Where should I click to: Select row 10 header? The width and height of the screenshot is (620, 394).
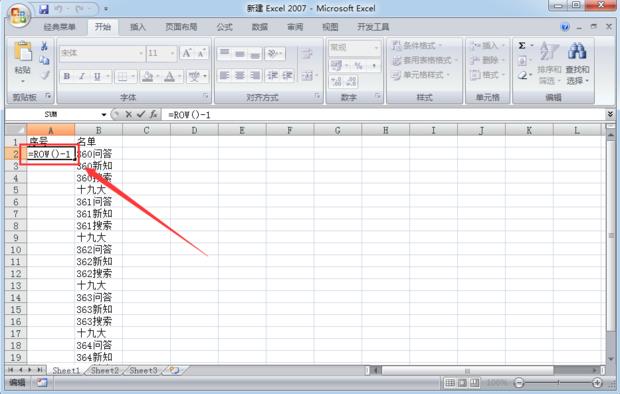(x=15, y=250)
